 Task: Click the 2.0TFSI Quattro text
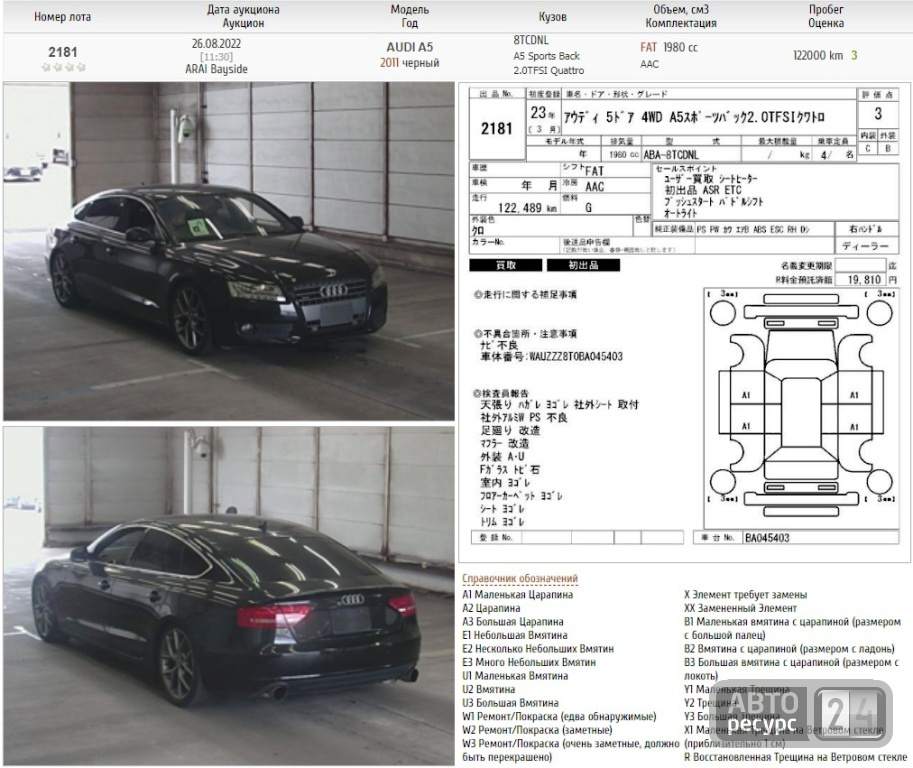(x=548, y=70)
